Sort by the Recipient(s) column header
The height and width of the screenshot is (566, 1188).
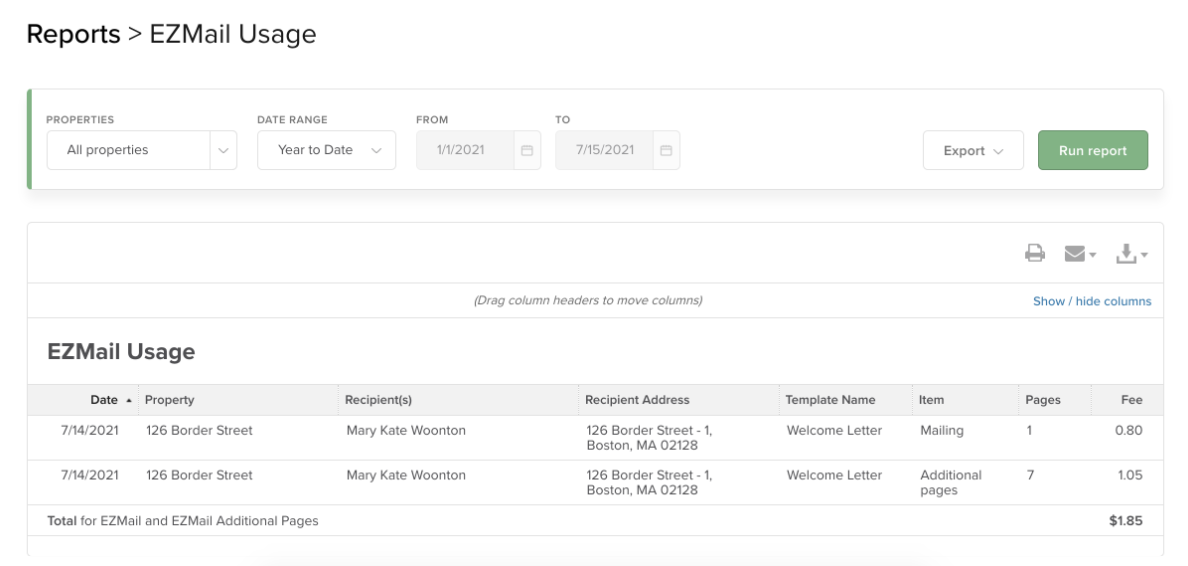pos(378,400)
